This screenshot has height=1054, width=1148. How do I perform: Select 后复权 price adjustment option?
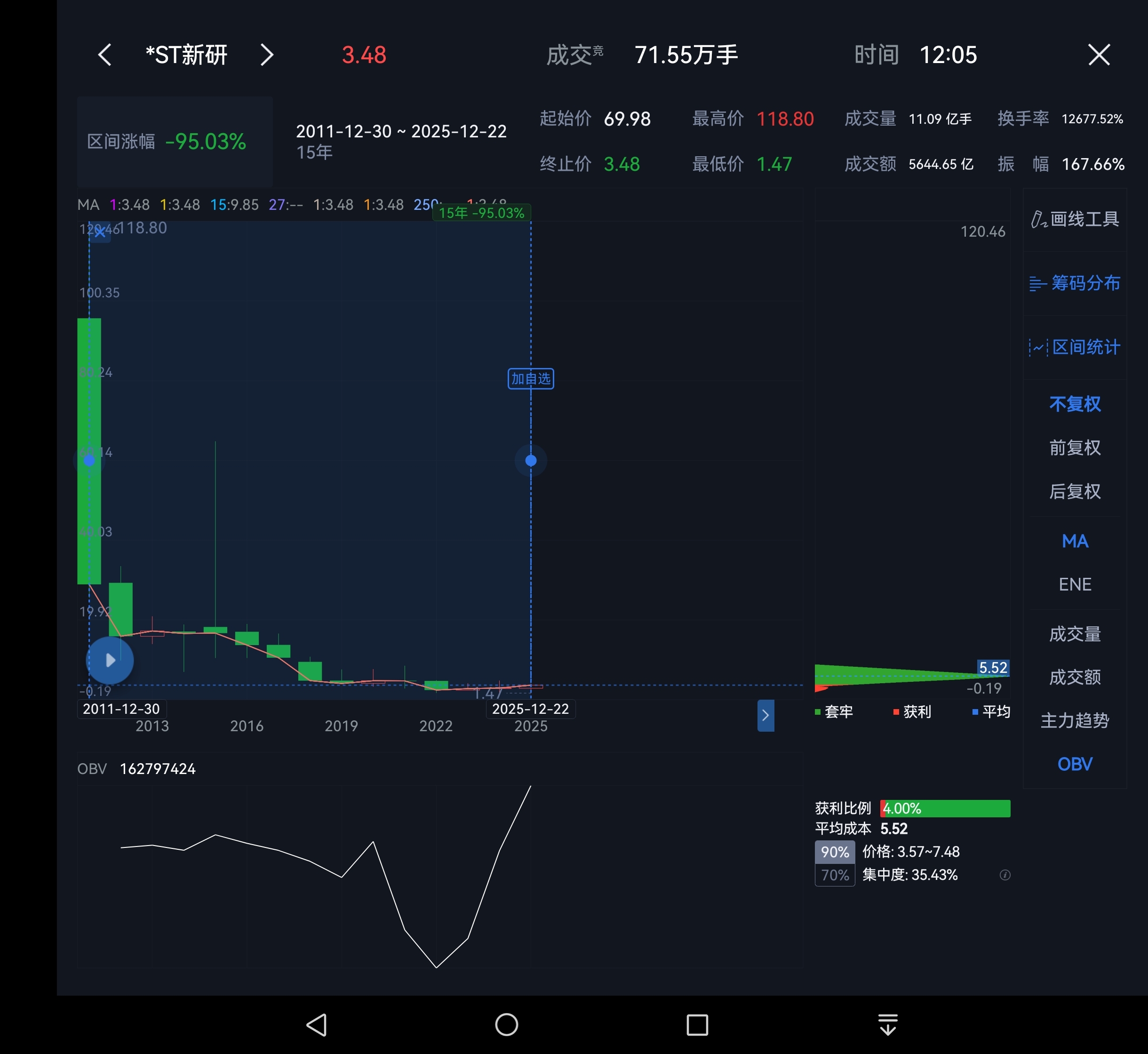(x=1075, y=491)
